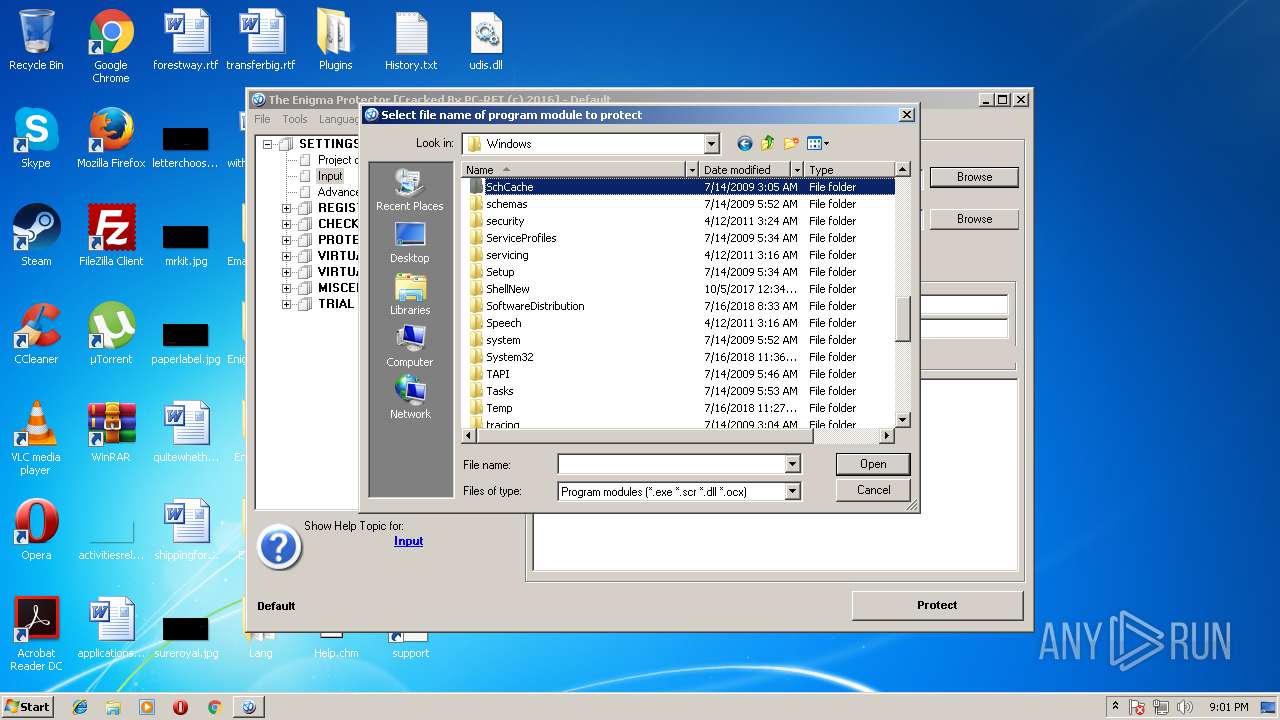The width and height of the screenshot is (1280, 720).
Task: Open Computer in places bar
Action: tap(410, 346)
